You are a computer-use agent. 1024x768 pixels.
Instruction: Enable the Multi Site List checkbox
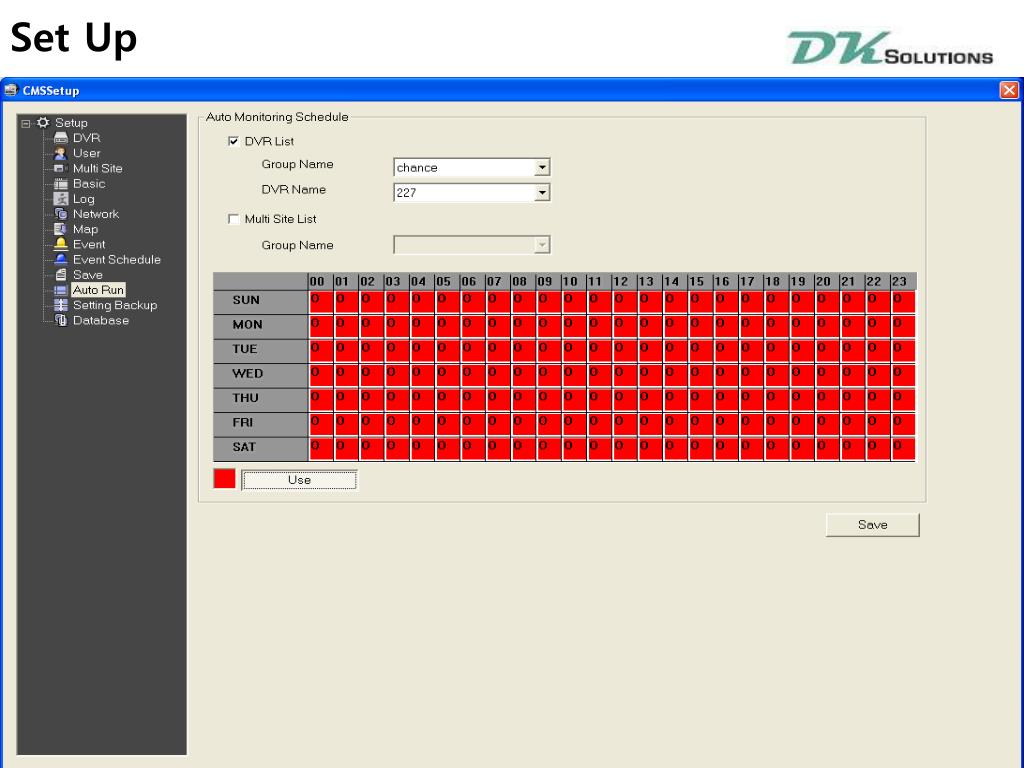233,219
